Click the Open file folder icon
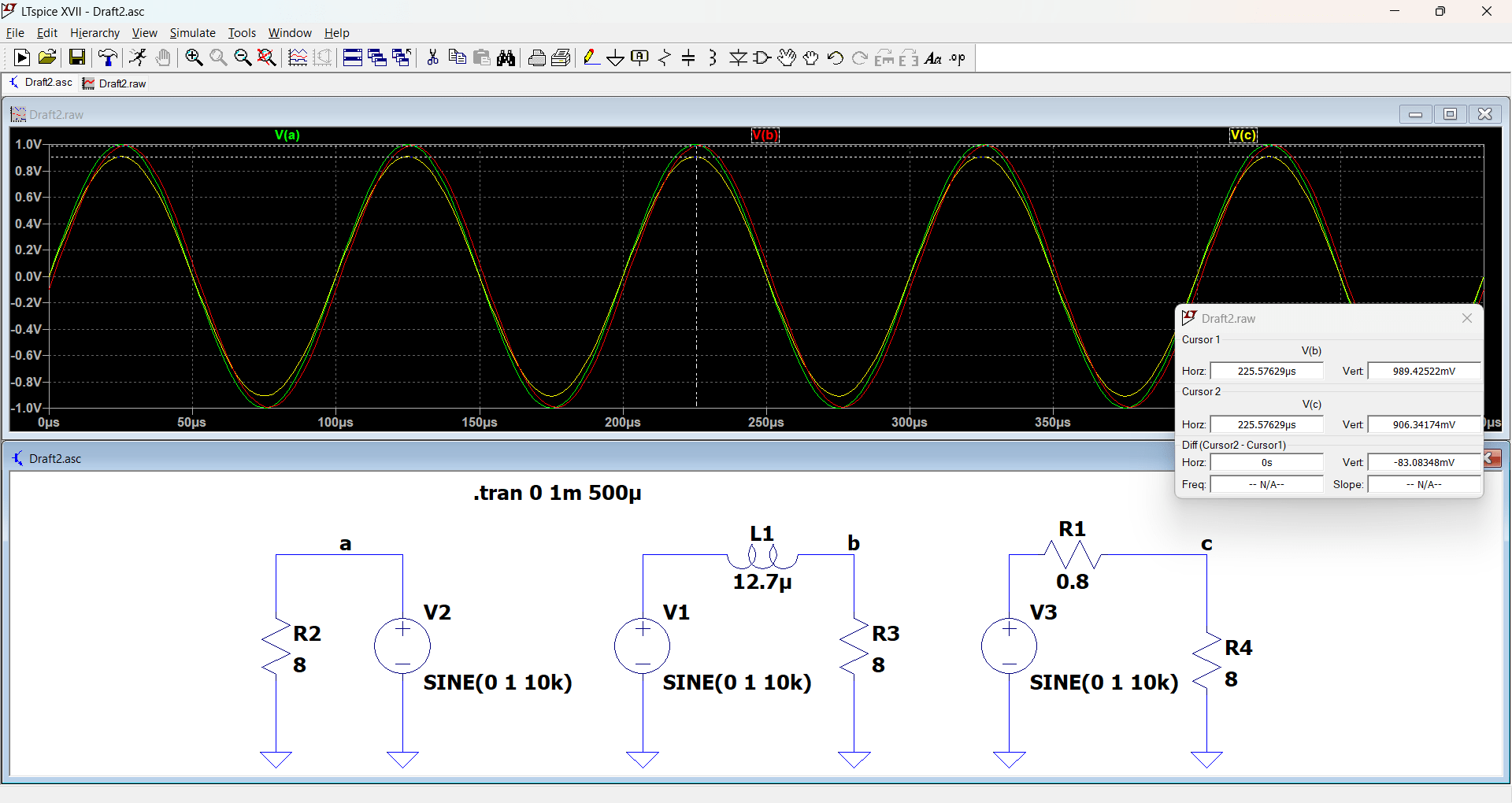Screen dimensions: 1512x803 (x=47, y=57)
